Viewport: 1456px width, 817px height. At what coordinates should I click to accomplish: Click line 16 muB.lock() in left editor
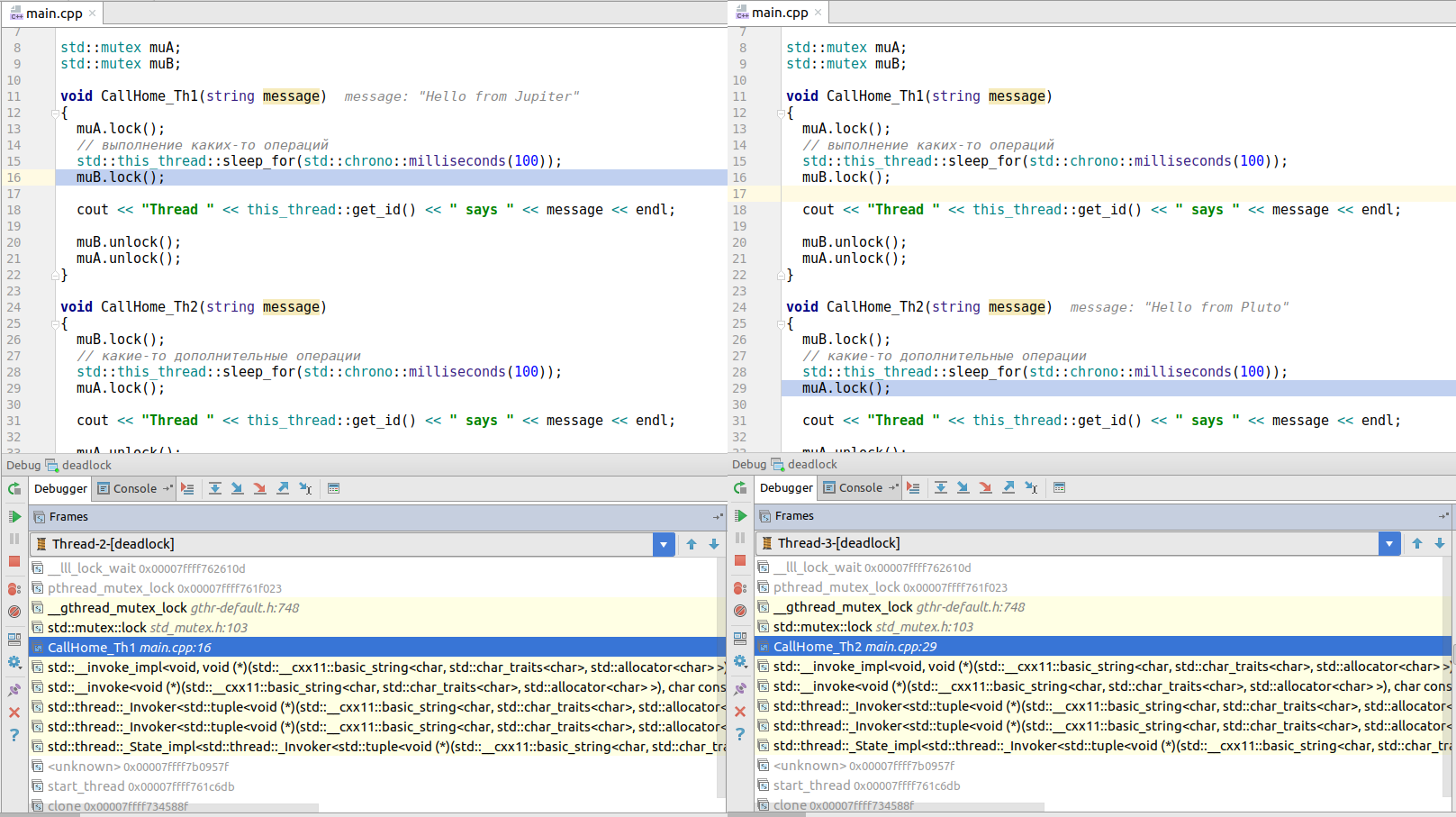tap(121, 177)
